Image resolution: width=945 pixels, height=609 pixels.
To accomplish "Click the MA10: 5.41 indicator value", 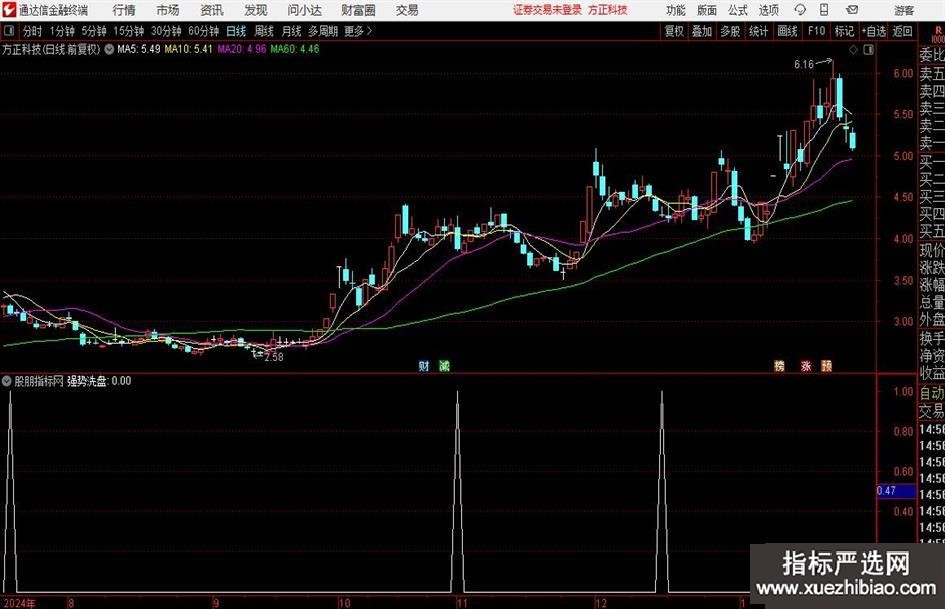I will click(x=189, y=49).
